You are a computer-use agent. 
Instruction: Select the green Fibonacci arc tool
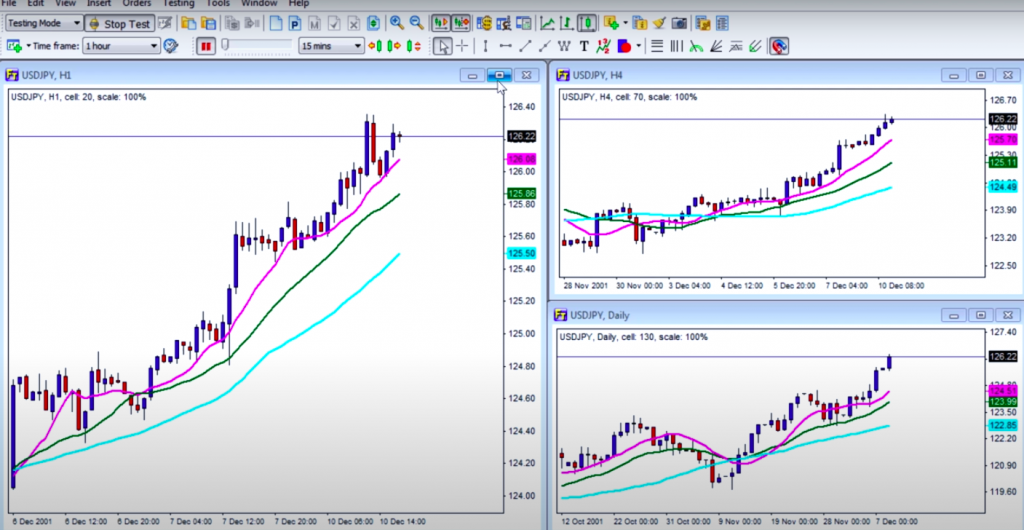pyautogui.click(x=696, y=46)
